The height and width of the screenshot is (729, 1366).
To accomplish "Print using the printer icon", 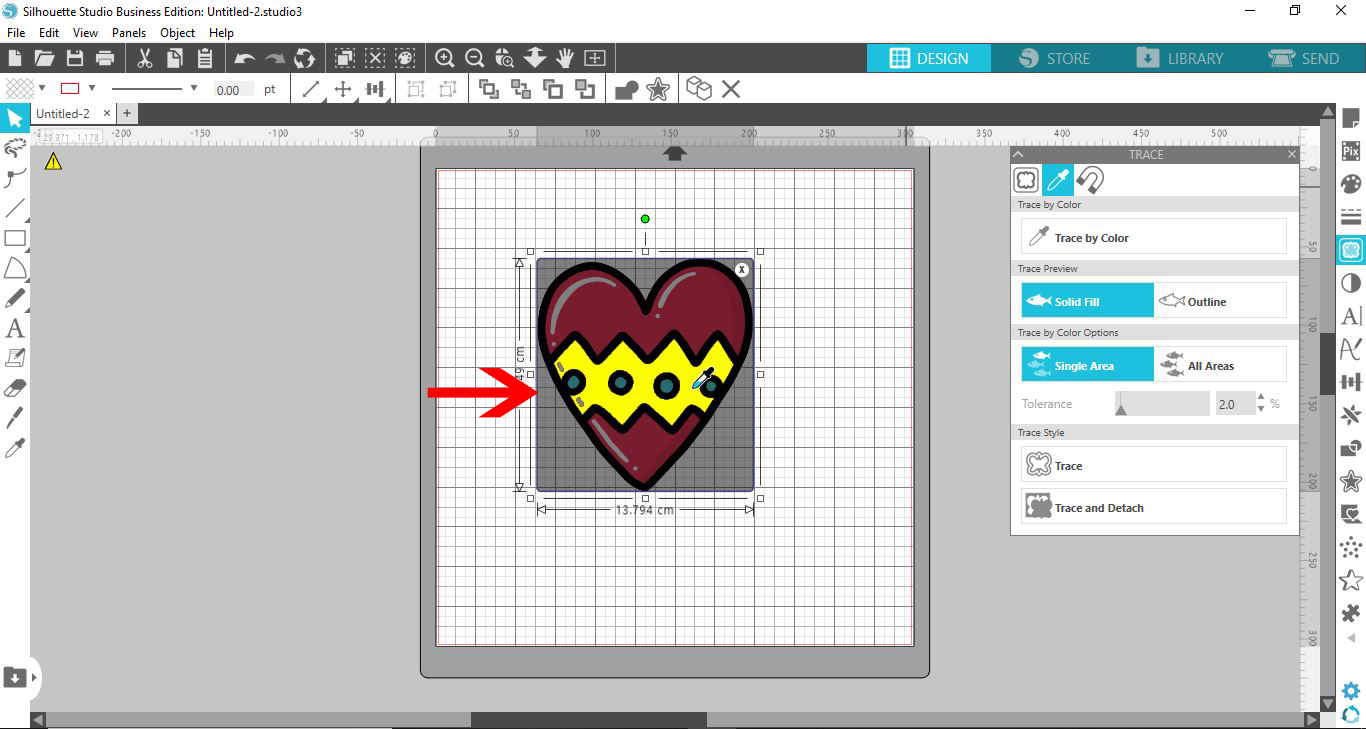I will point(105,58).
